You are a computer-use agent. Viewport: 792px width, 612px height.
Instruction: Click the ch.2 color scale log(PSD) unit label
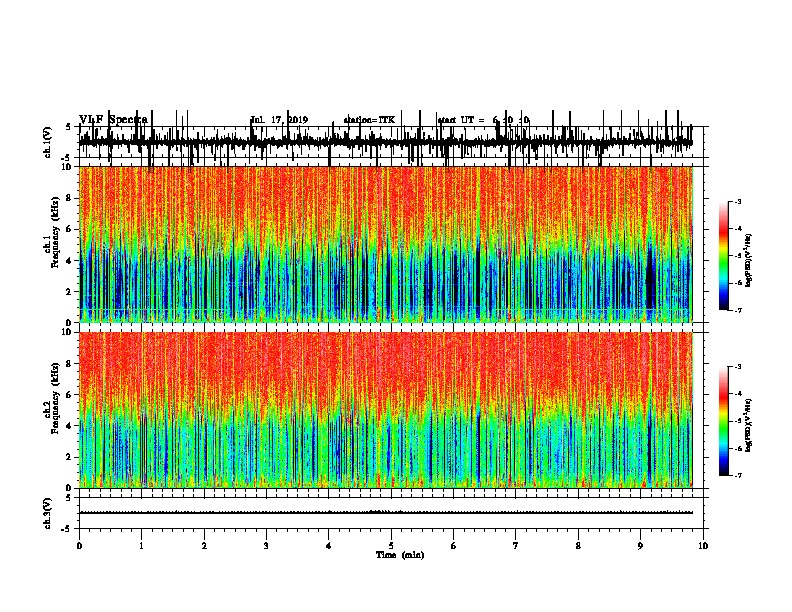749,425
